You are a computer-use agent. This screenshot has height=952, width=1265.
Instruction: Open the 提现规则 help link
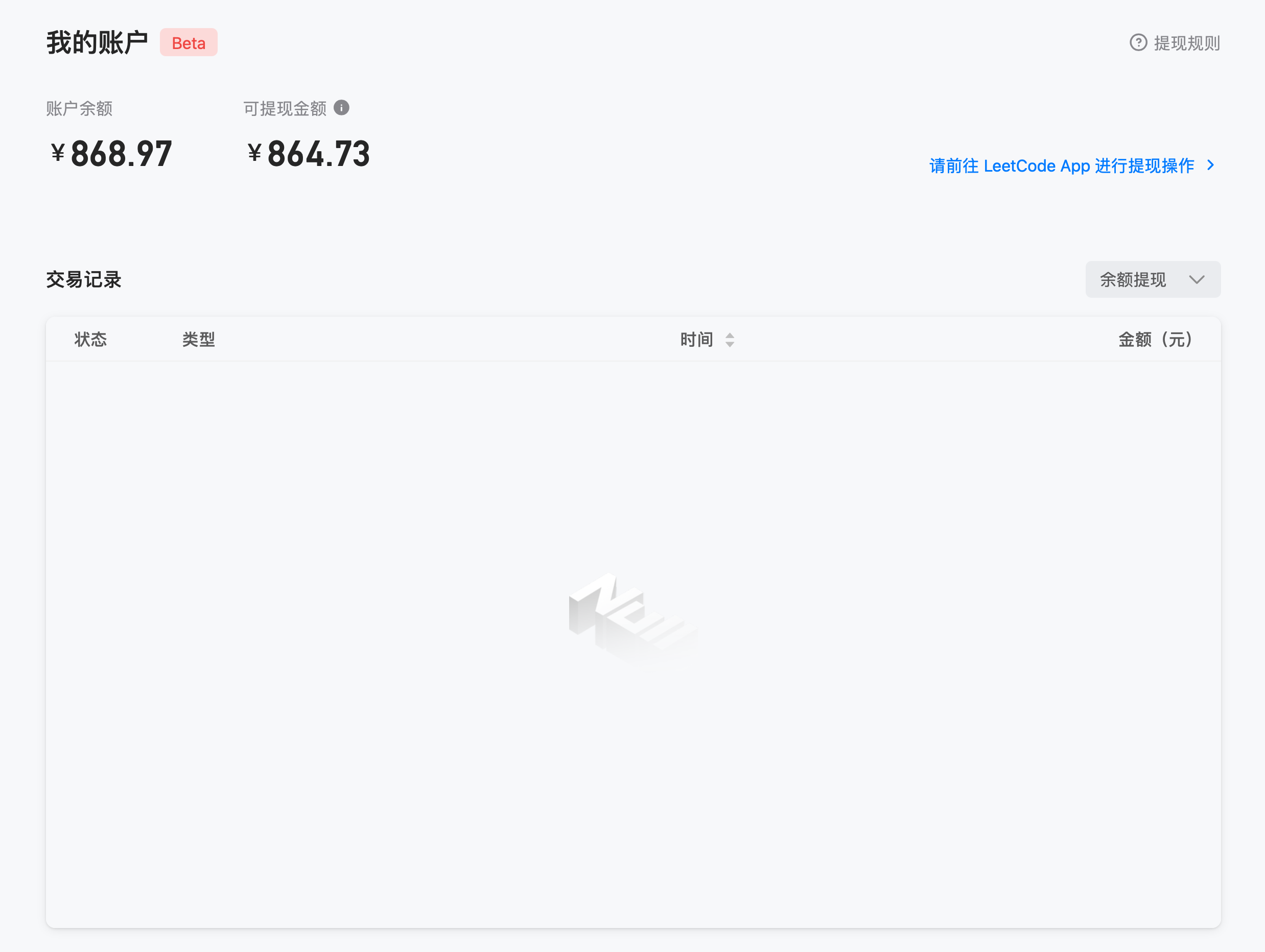(1187, 43)
